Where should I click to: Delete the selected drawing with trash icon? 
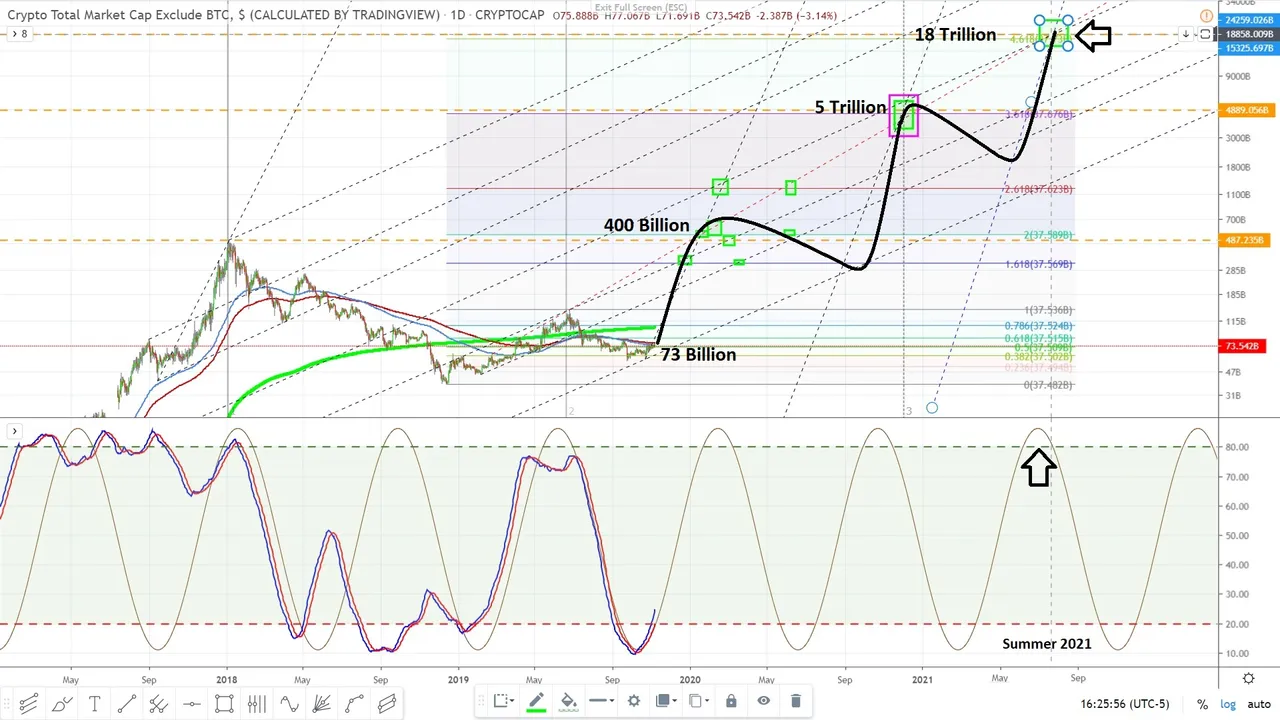tap(796, 701)
